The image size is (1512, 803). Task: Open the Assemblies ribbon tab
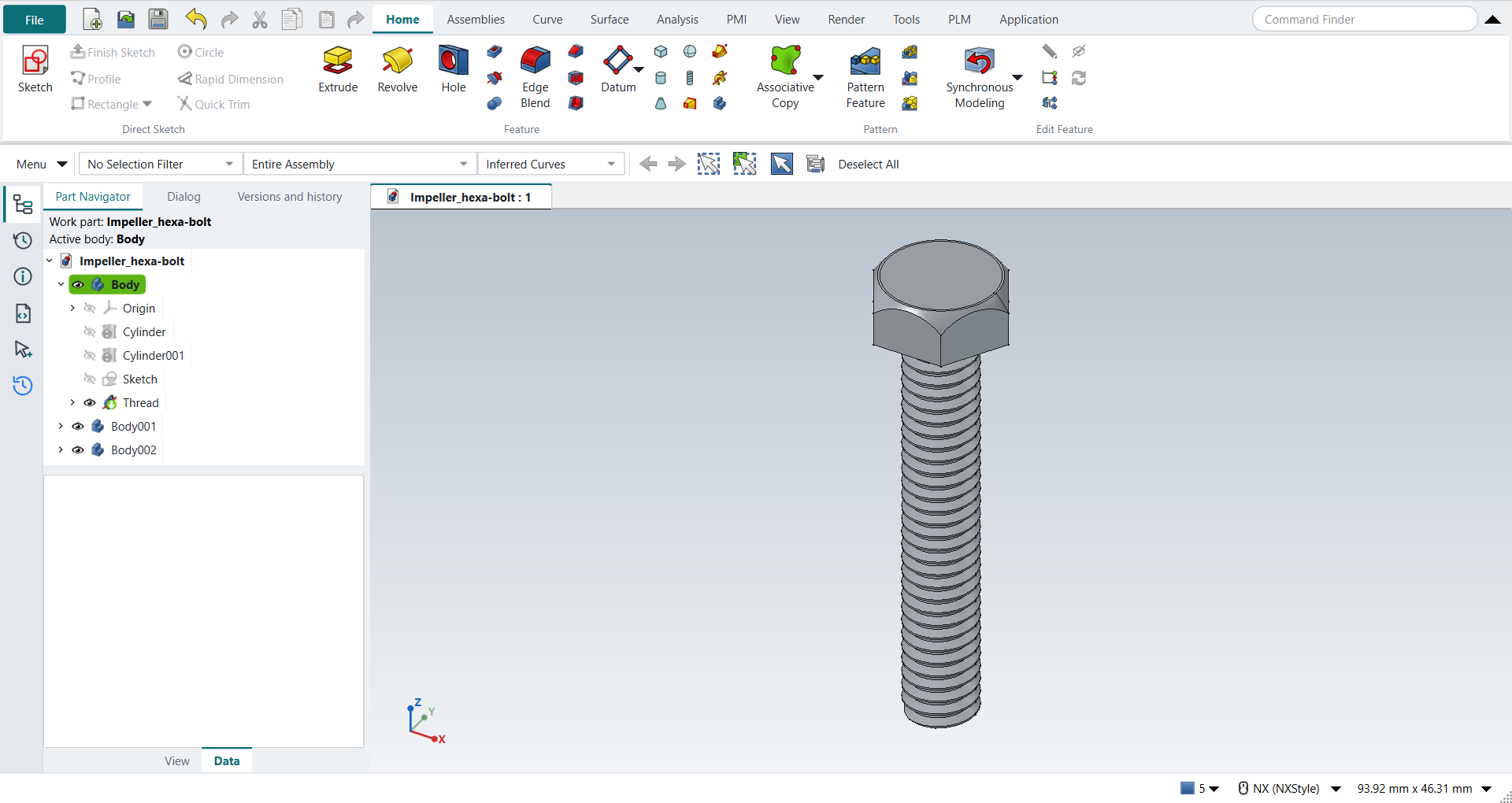click(476, 20)
